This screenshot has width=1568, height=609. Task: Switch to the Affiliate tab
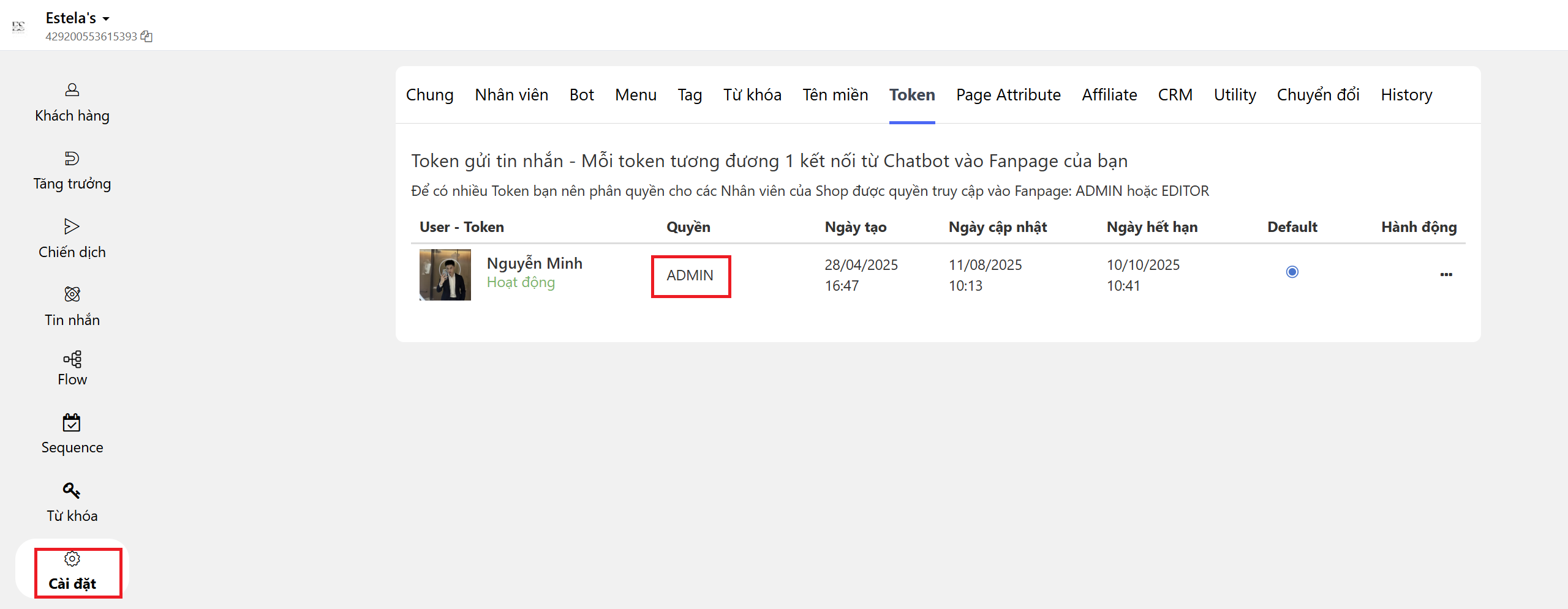[x=1109, y=95]
